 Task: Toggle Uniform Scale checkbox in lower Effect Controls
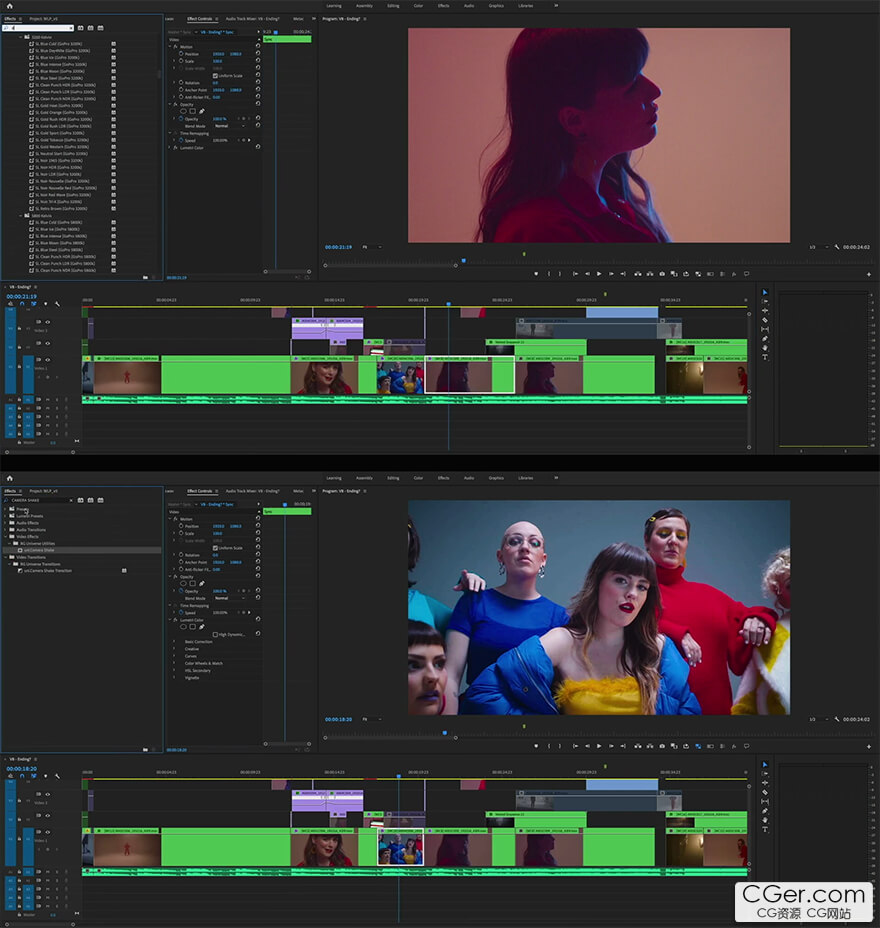215,548
